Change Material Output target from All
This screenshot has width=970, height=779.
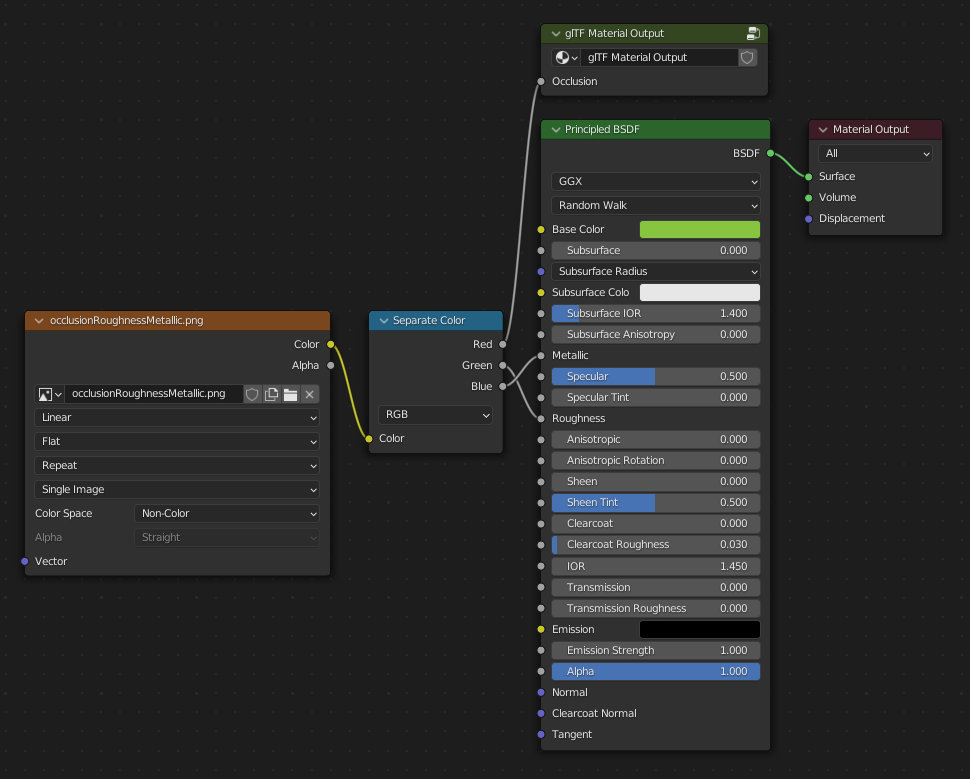click(875, 153)
